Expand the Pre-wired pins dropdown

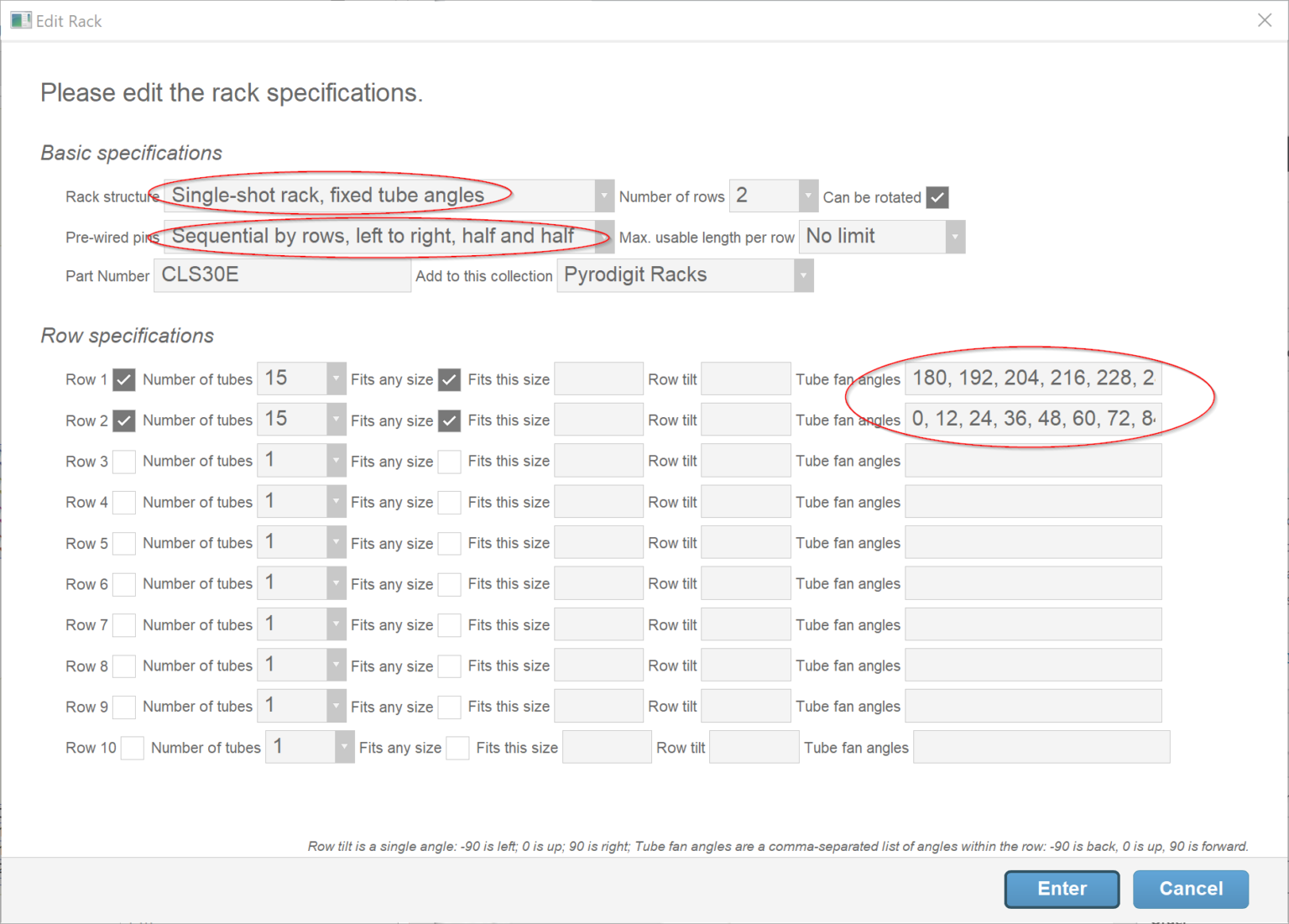603,237
